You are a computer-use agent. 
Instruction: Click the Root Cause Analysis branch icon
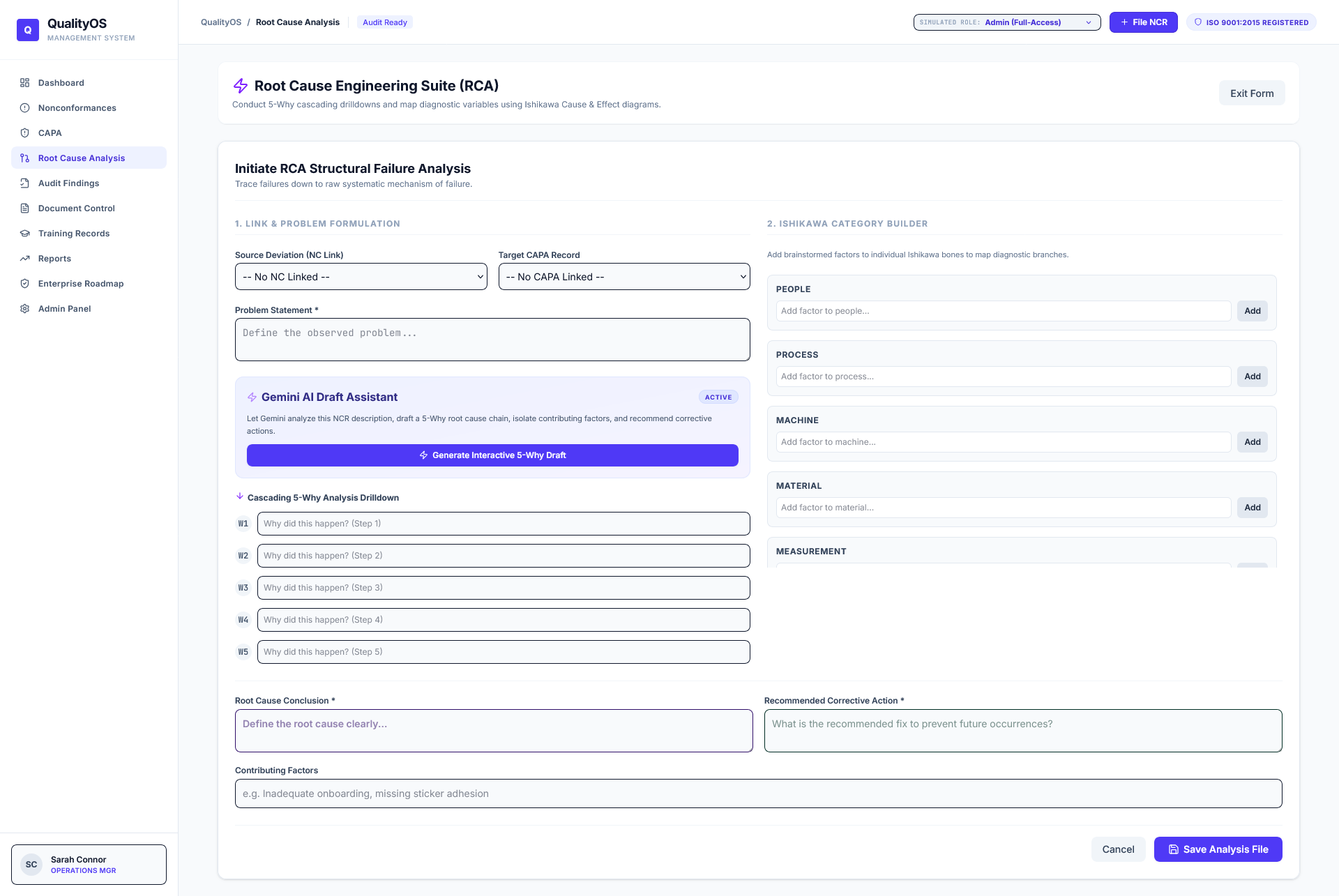[25, 158]
